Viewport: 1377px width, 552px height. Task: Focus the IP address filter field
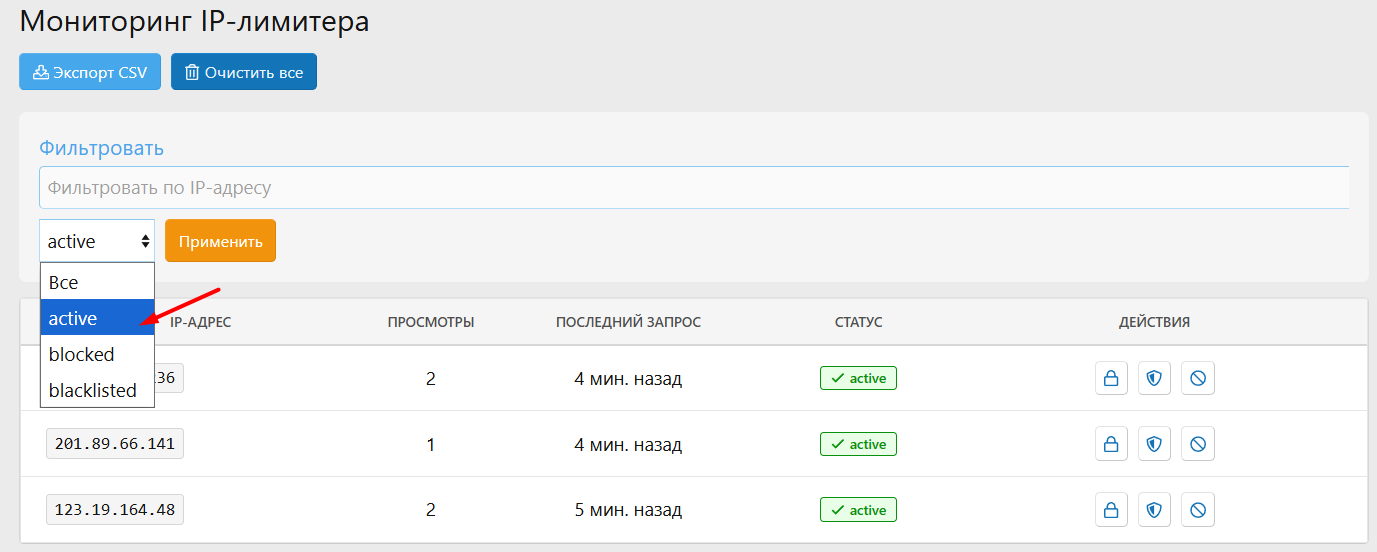[x=693, y=188]
